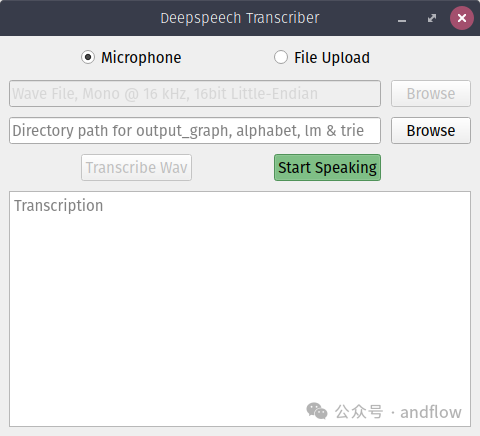Click the 公众号 watermark text

(x=359, y=412)
